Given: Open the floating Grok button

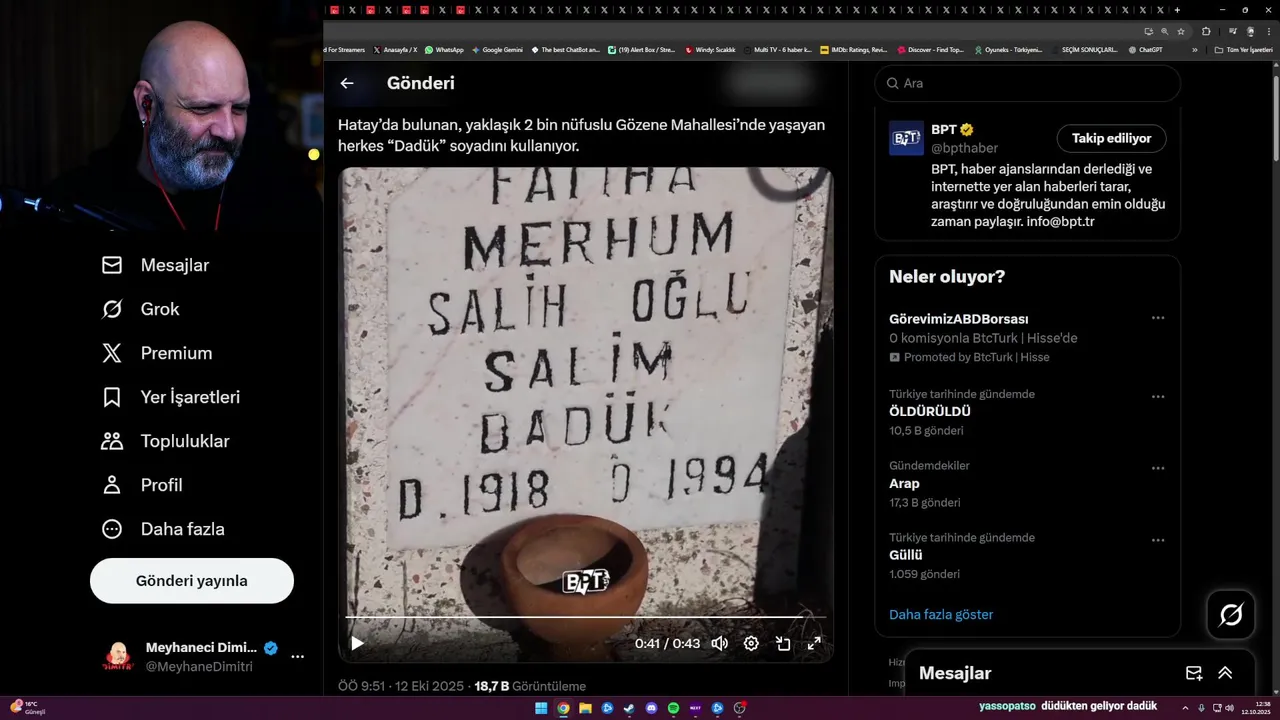Looking at the screenshot, I should pyautogui.click(x=1231, y=615).
